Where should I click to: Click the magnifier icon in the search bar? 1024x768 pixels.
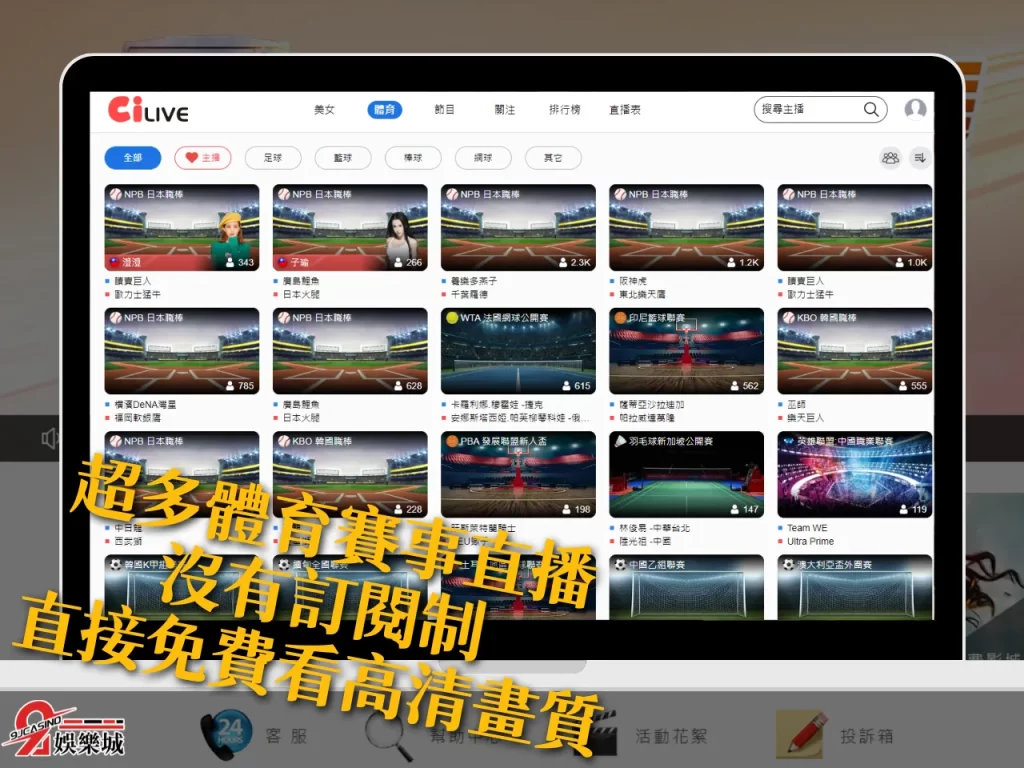pos(870,110)
